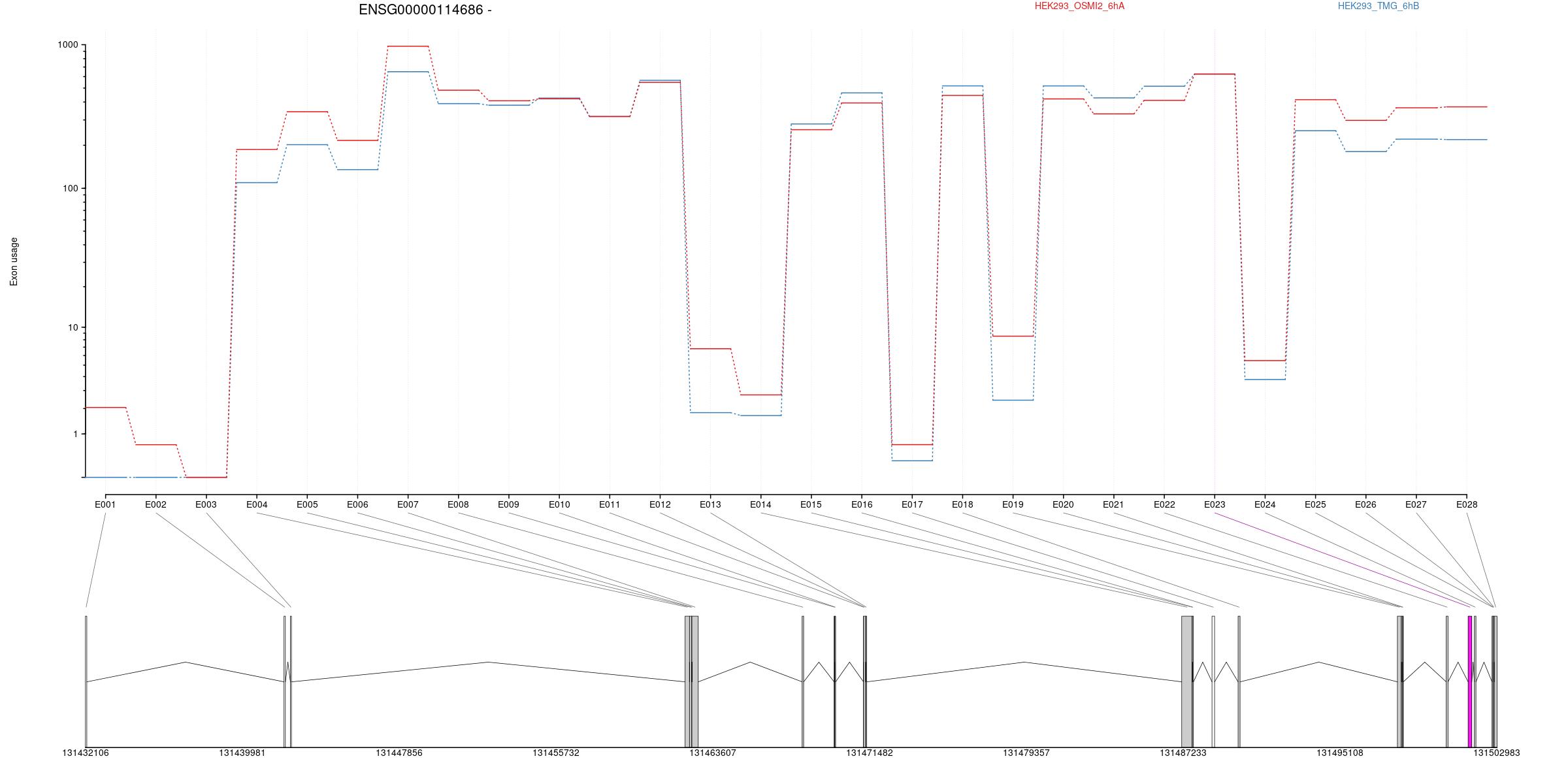The image size is (1568, 784).
Task: Click genomic coordinate 131439981
Action: [242, 753]
